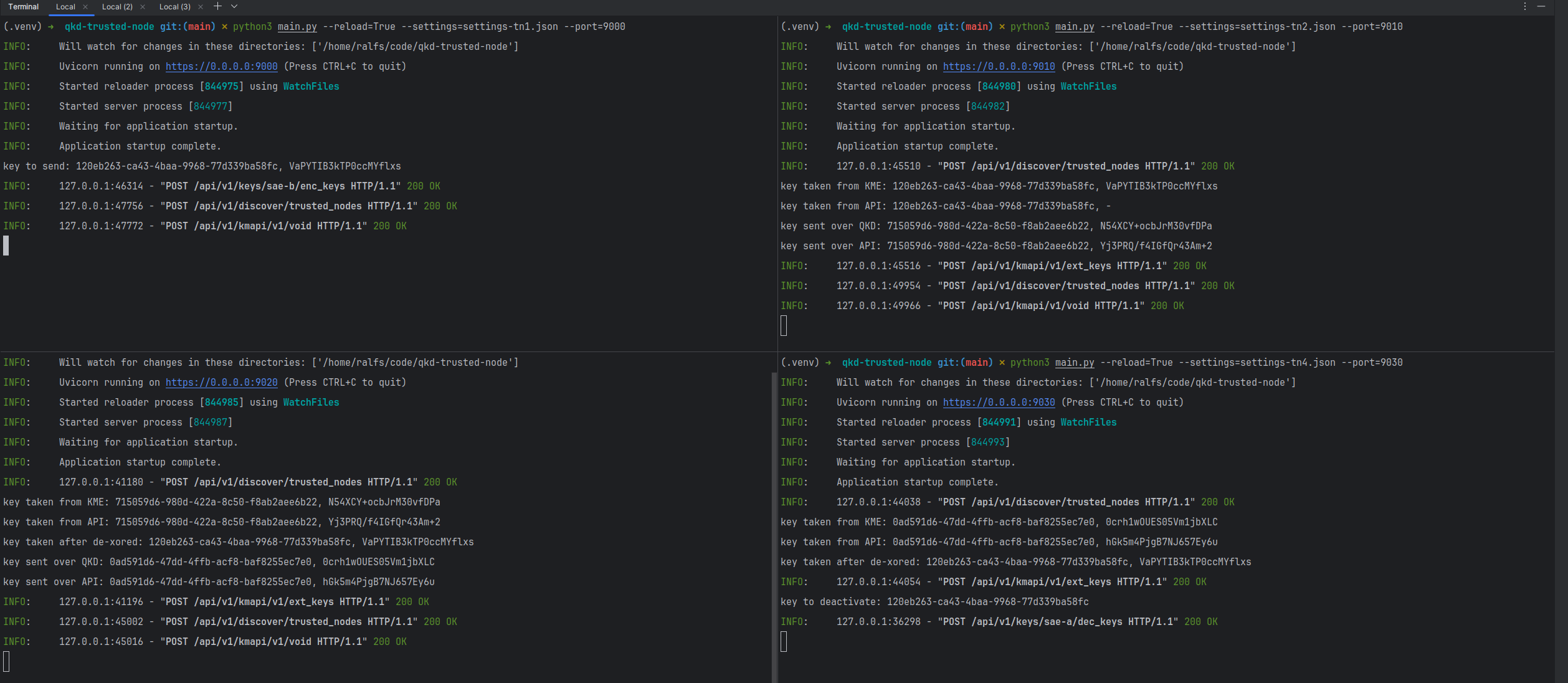Click 'key taken from API: 0ad591d6' line
This screenshot has width=1568, height=683.
click(999, 542)
